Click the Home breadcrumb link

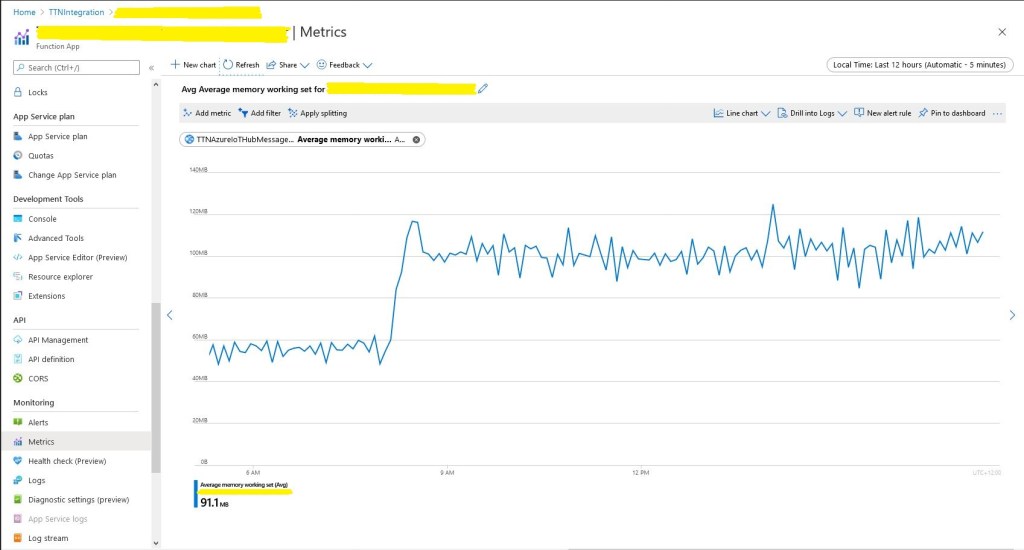pos(24,12)
